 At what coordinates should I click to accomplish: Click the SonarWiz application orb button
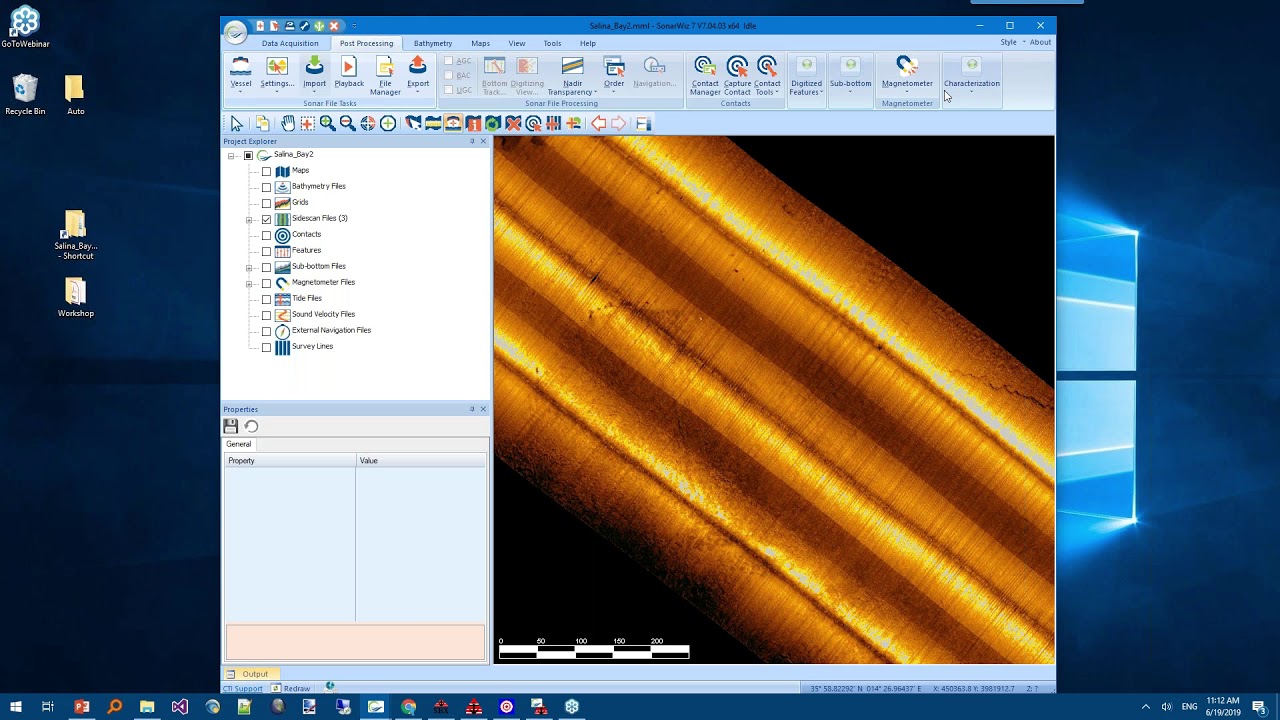pos(235,32)
